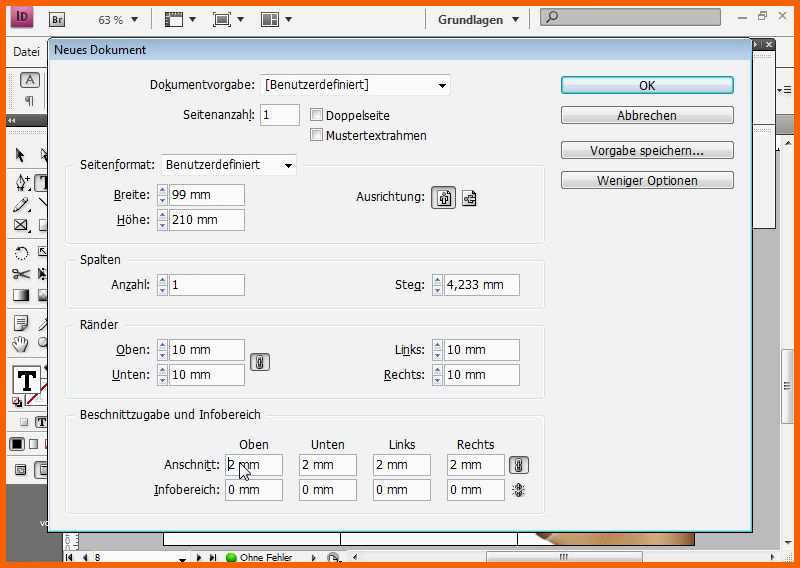Select the Scissors tool in toolbox
Image resolution: width=800 pixels, height=568 pixels.
click(21, 274)
